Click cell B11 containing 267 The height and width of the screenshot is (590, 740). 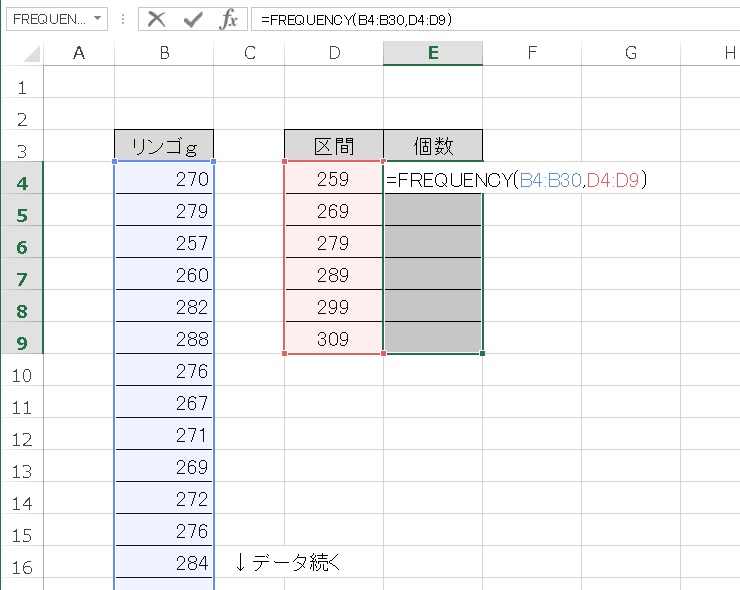pos(164,402)
